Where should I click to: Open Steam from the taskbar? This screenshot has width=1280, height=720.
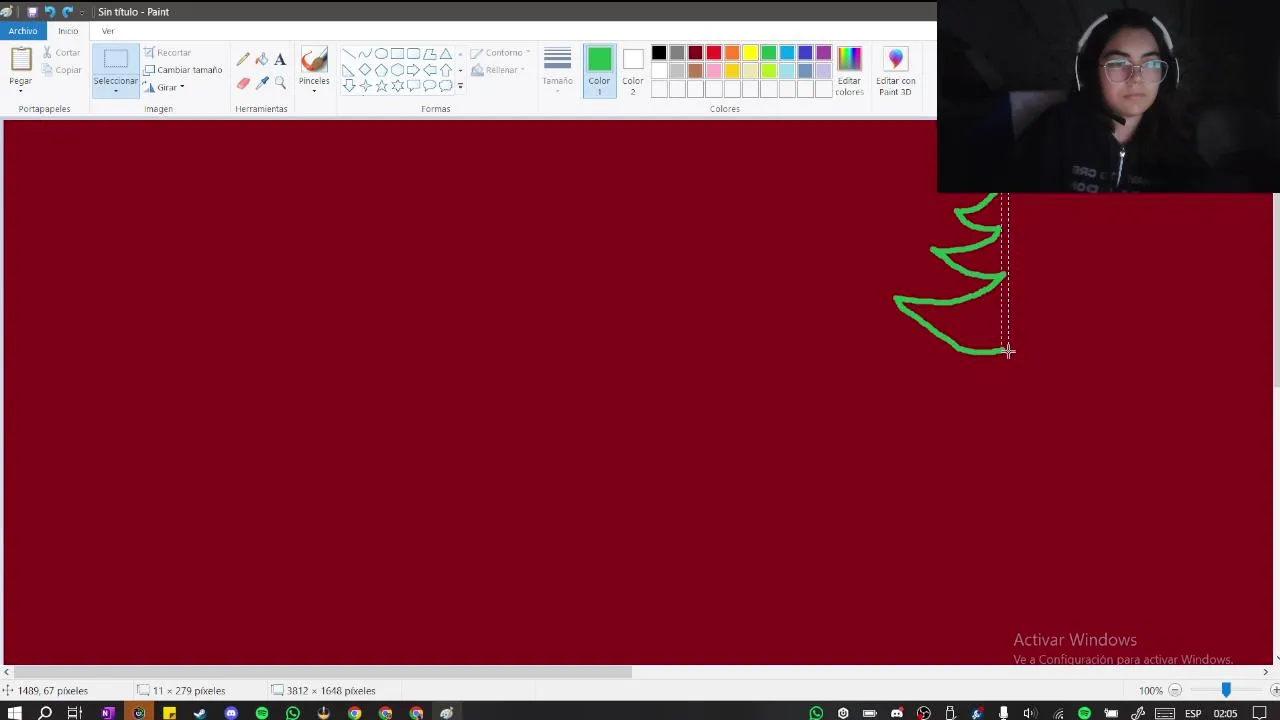[x=200, y=713]
